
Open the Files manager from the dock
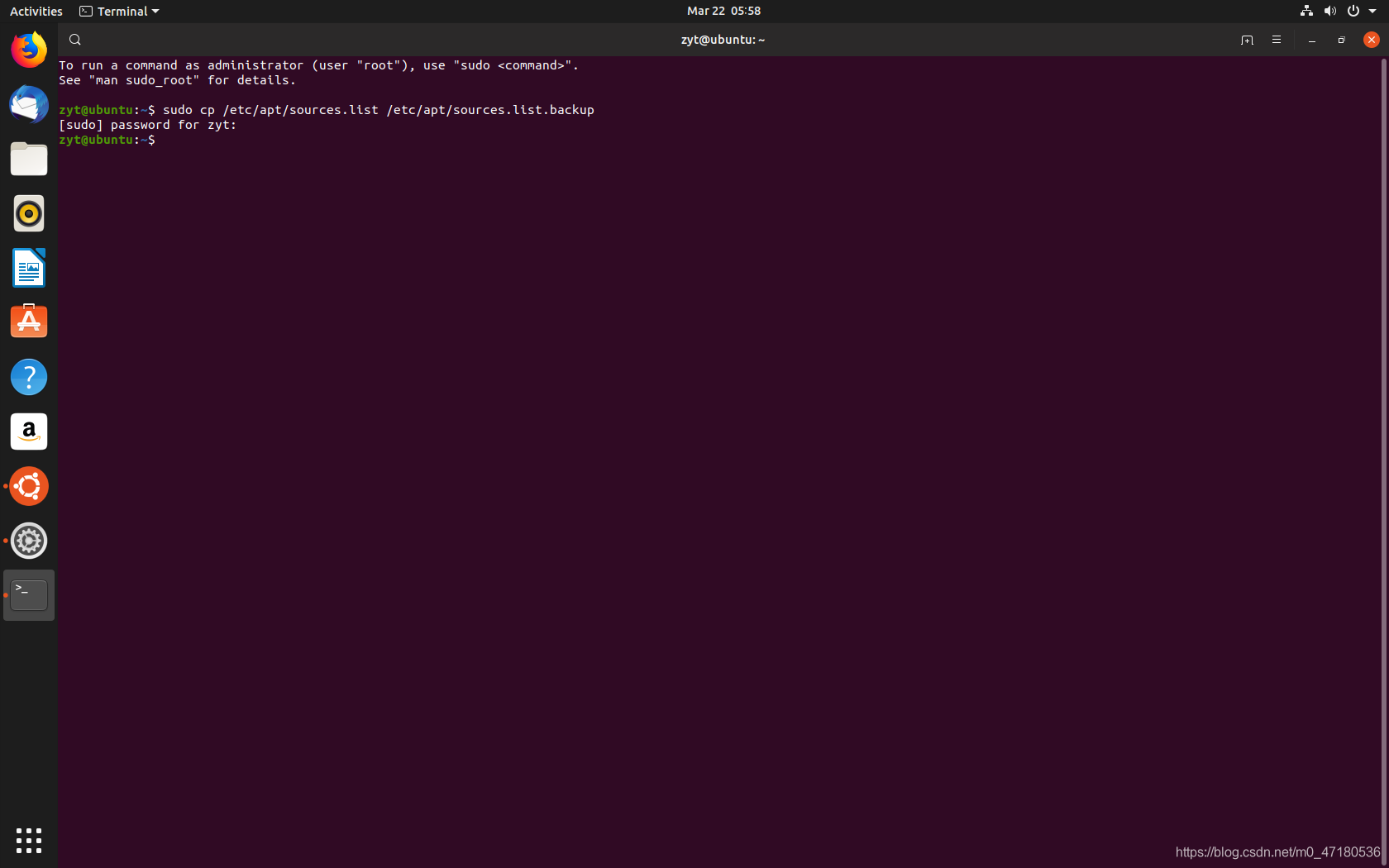click(29, 159)
